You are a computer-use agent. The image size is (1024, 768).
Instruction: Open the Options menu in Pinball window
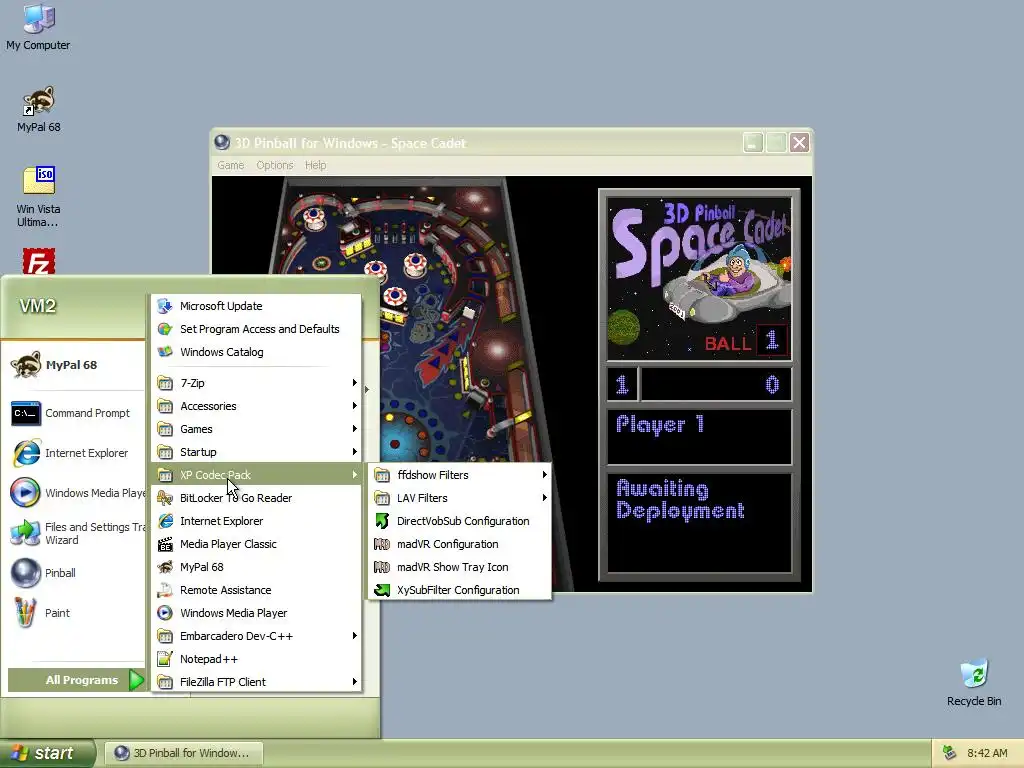tap(274, 165)
